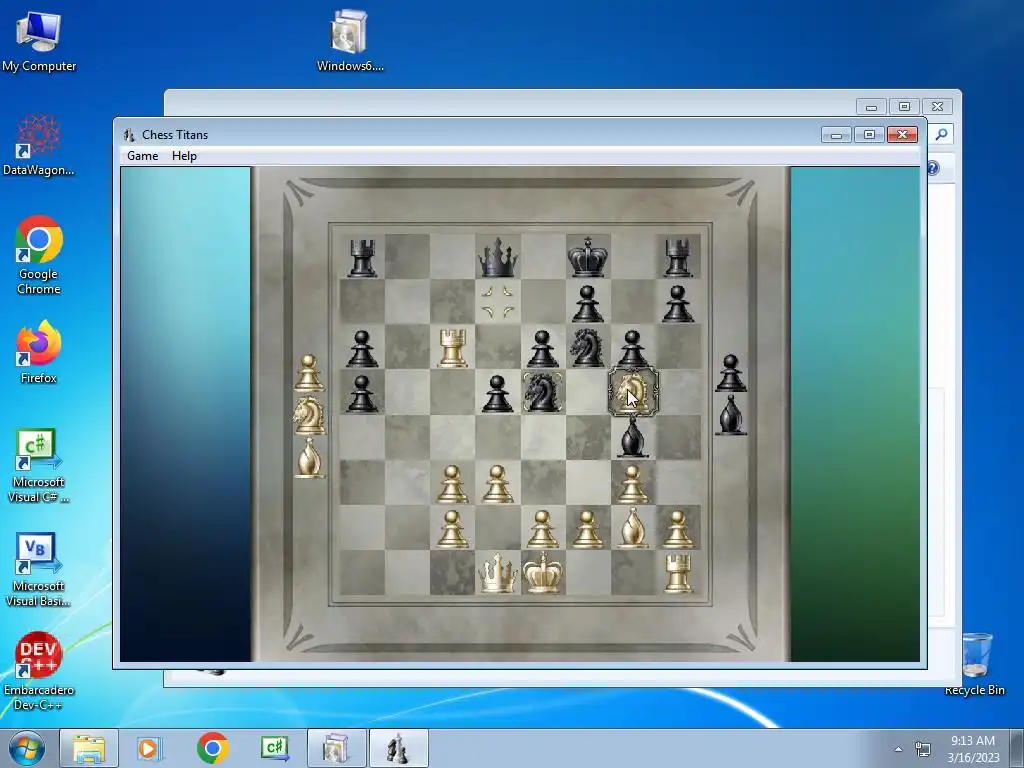The height and width of the screenshot is (768, 1024).
Task: Open the Game menu
Action: pos(142,156)
